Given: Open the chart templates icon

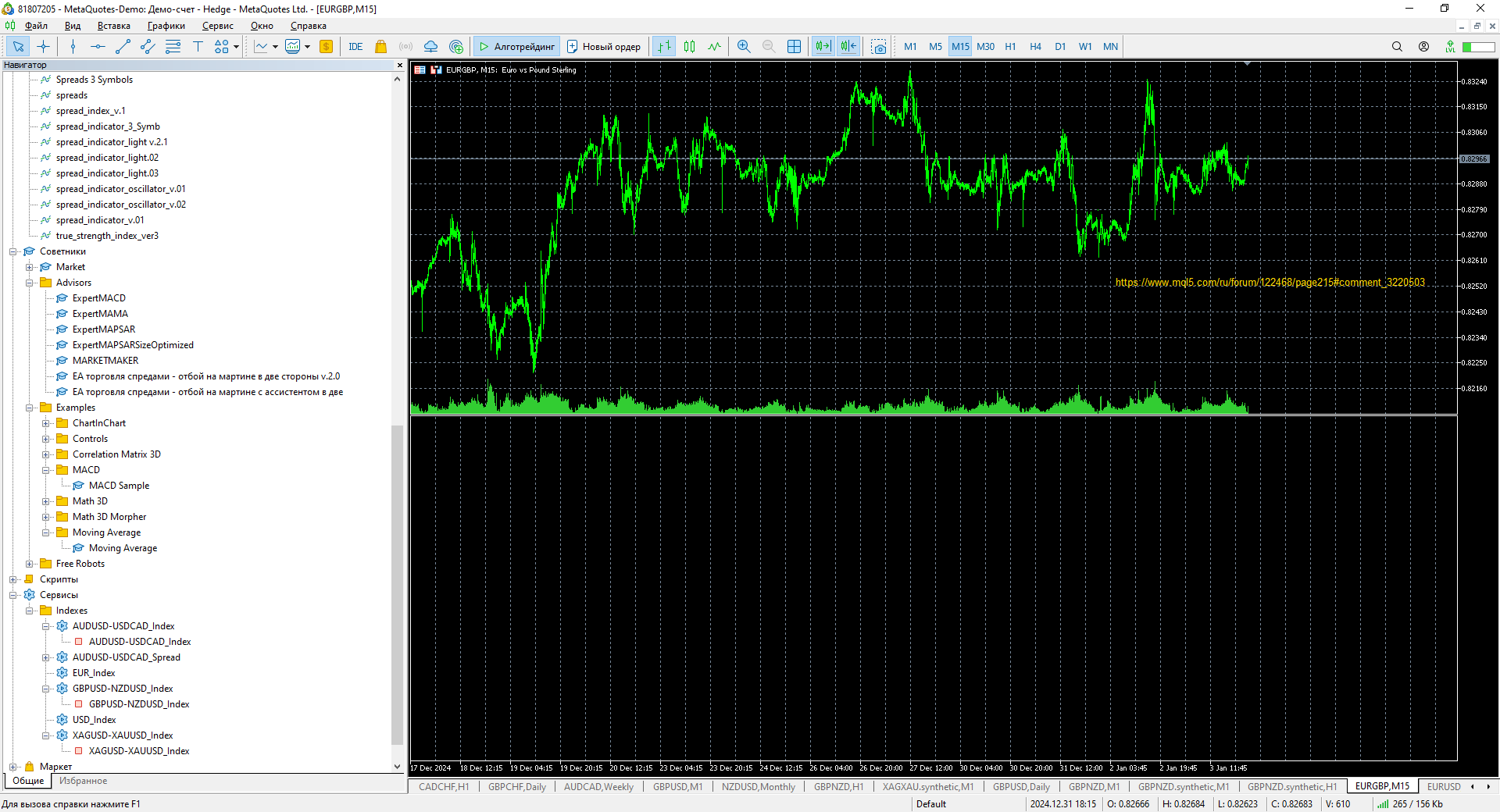Looking at the screenshot, I should (x=293, y=47).
